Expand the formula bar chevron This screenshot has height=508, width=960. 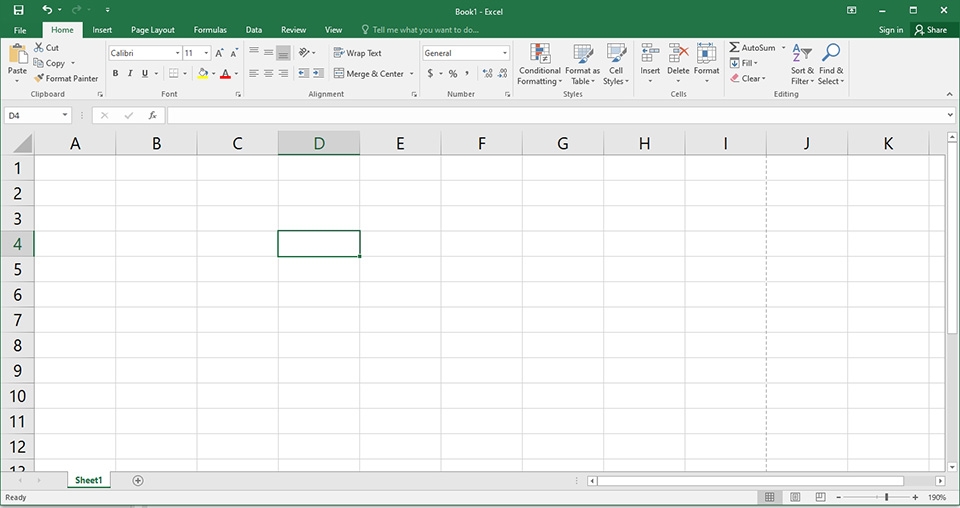(x=950, y=115)
